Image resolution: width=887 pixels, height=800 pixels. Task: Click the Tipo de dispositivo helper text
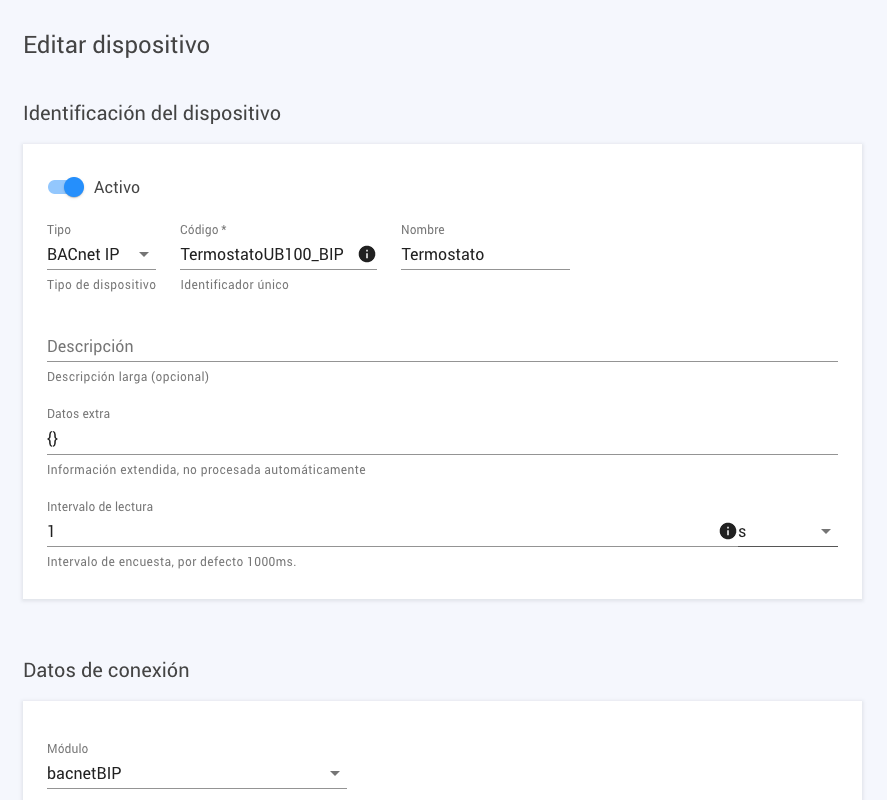[101, 284]
